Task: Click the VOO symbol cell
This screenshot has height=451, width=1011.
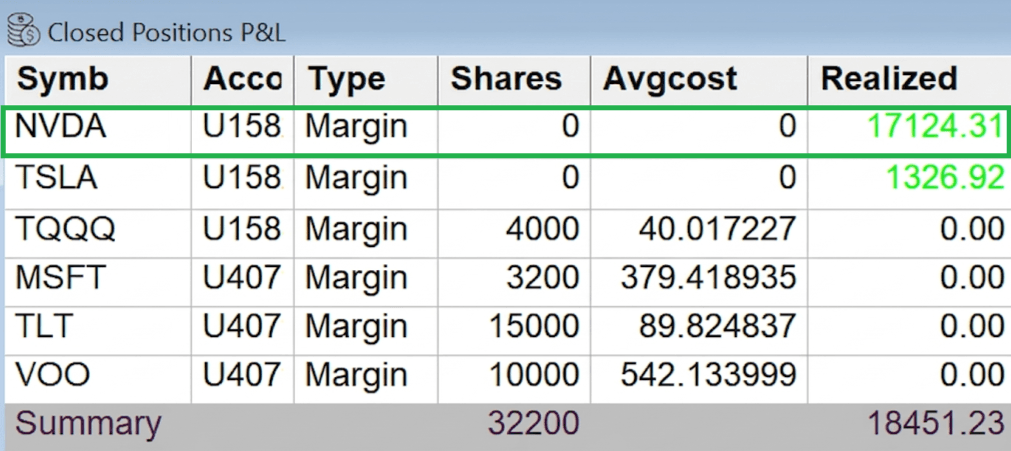Action: (53, 376)
